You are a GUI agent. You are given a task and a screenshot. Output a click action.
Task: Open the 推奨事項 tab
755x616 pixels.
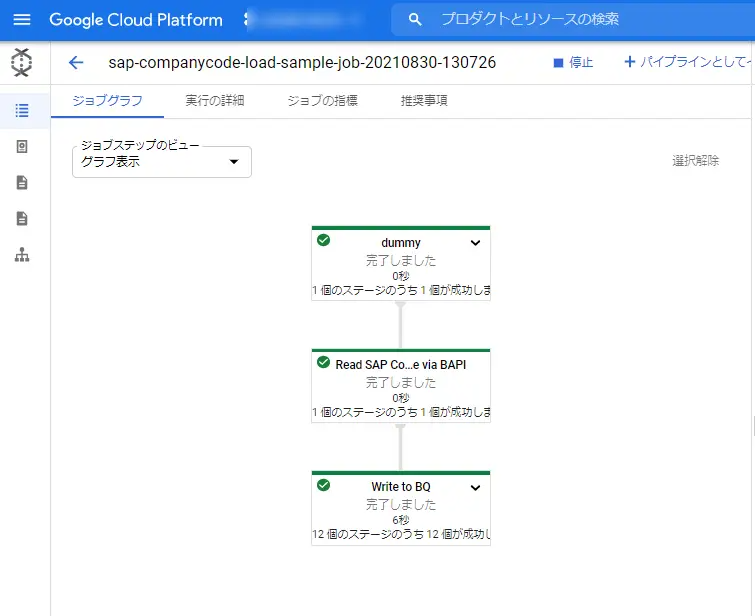pos(424,101)
